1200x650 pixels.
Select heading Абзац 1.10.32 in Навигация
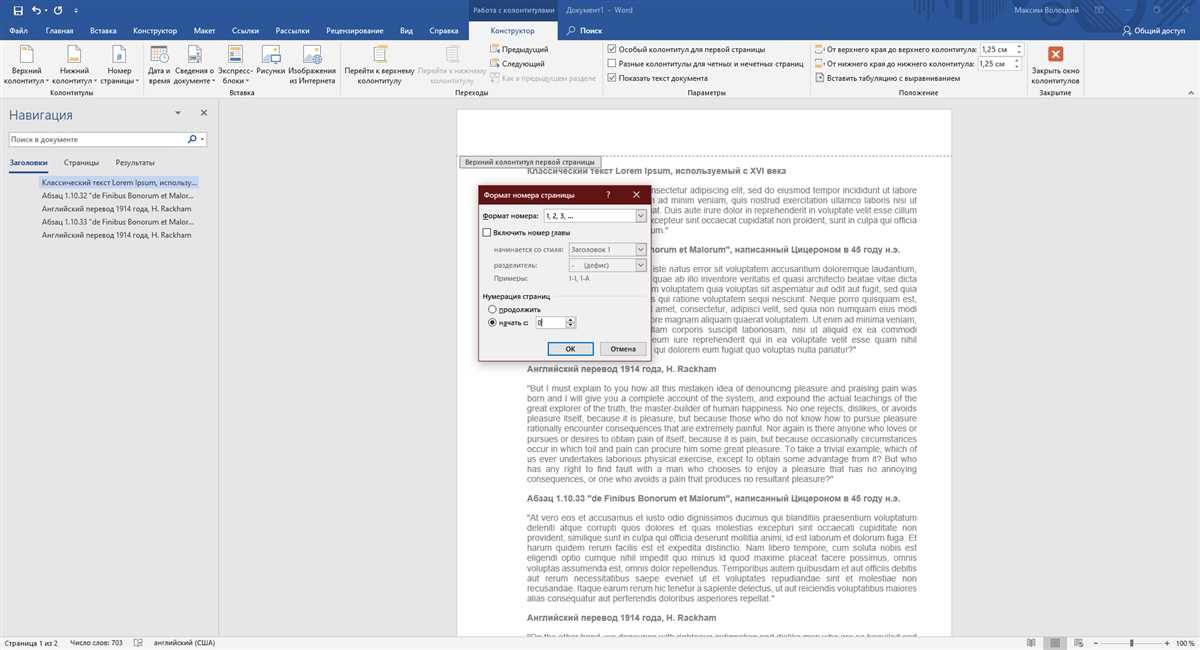[x=118, y=196]
